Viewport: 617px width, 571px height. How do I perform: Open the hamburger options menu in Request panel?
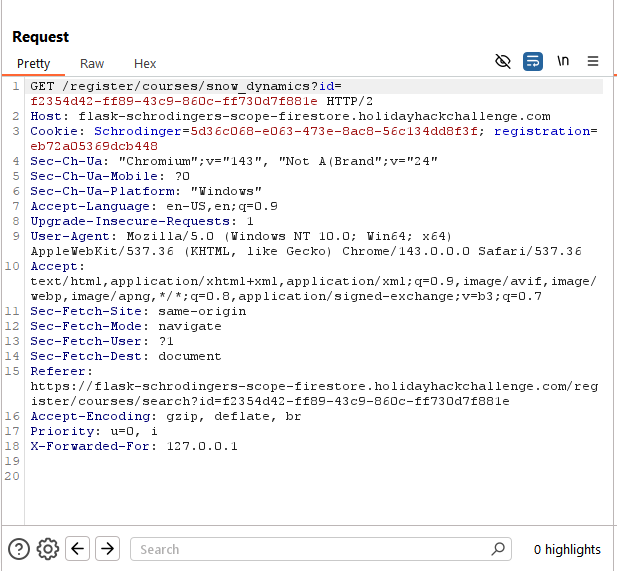593,61
